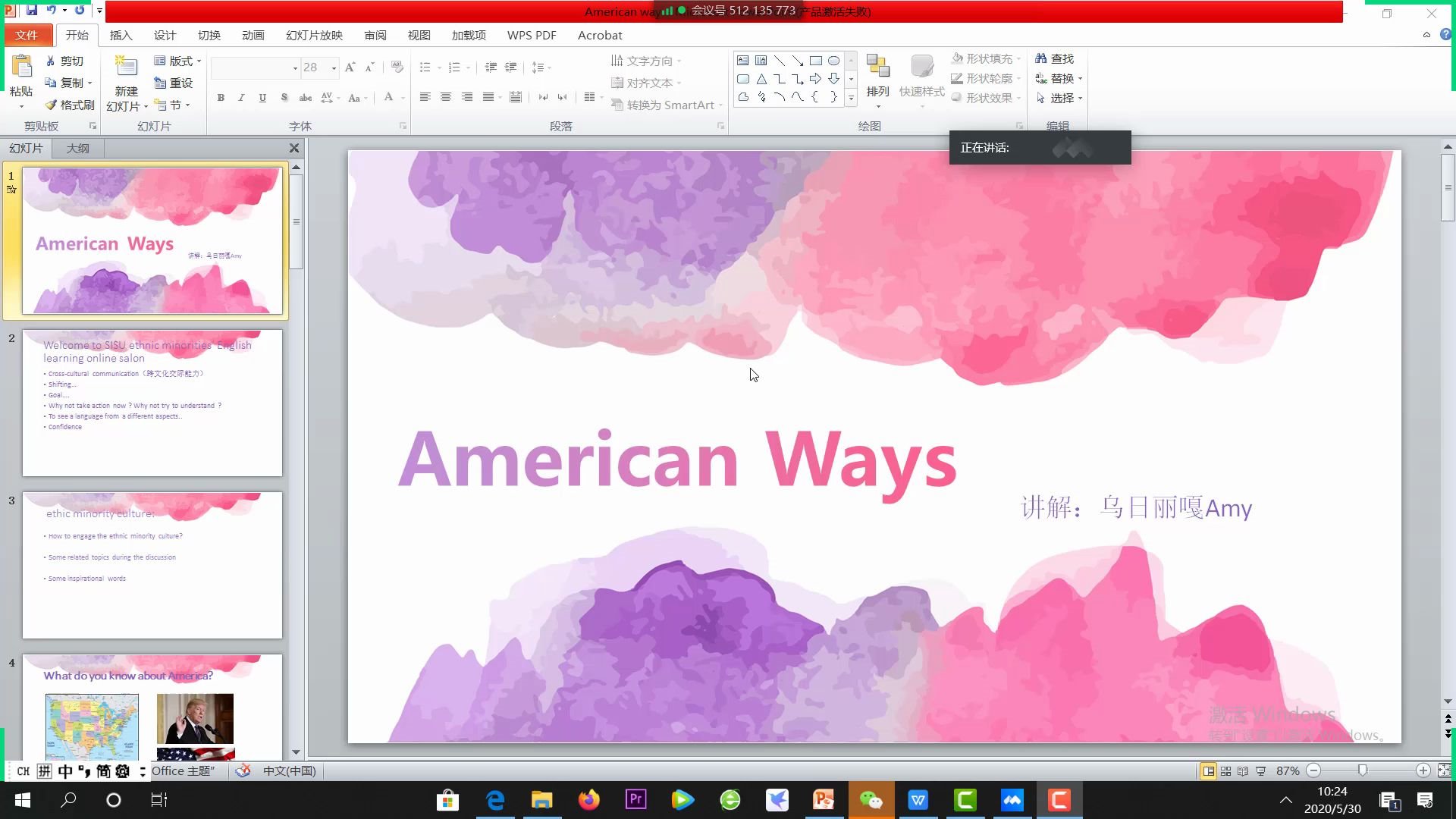Open the Select (选择) dropdown
This screenshot has width=1456, height=819.
pyautogui.click(x=1059, y=98)
